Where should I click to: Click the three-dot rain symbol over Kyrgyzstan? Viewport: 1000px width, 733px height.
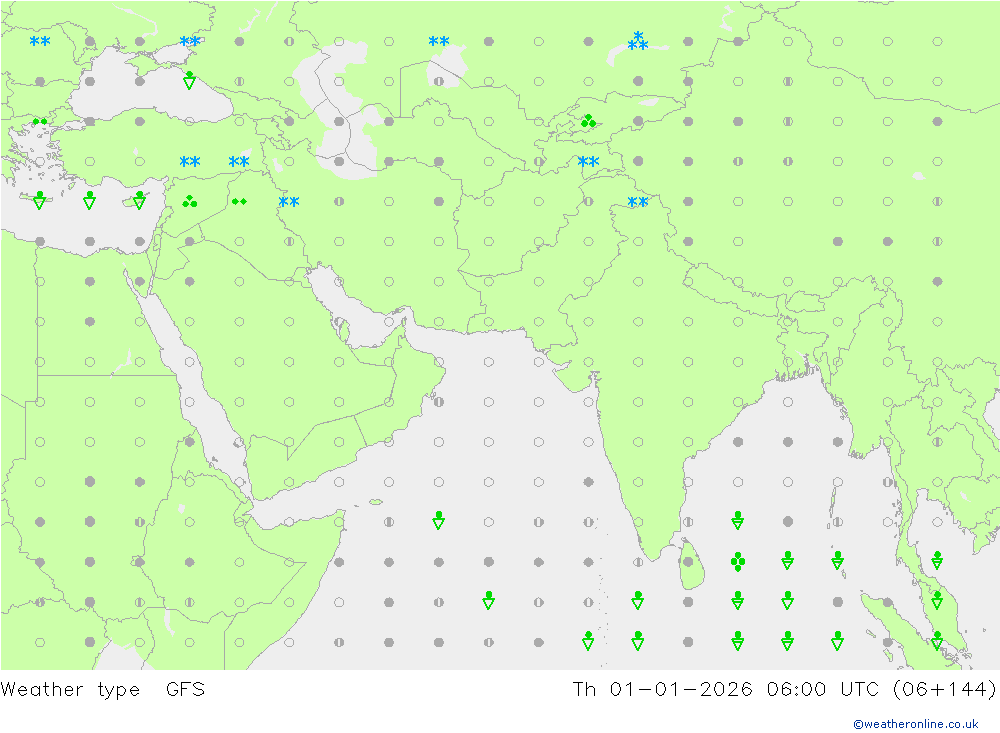(x=588, y=121)
